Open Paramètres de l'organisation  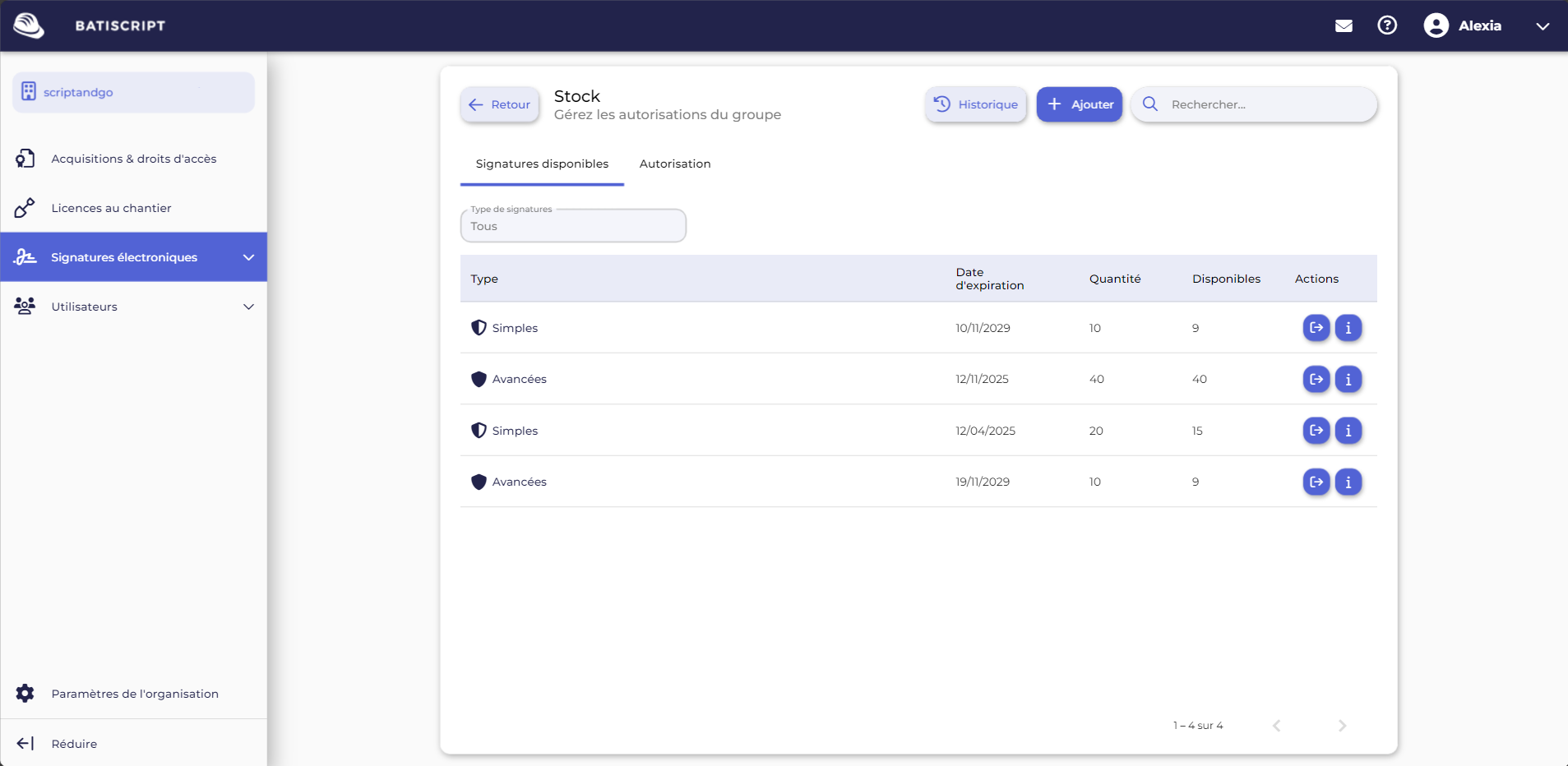tap(133, 694)
